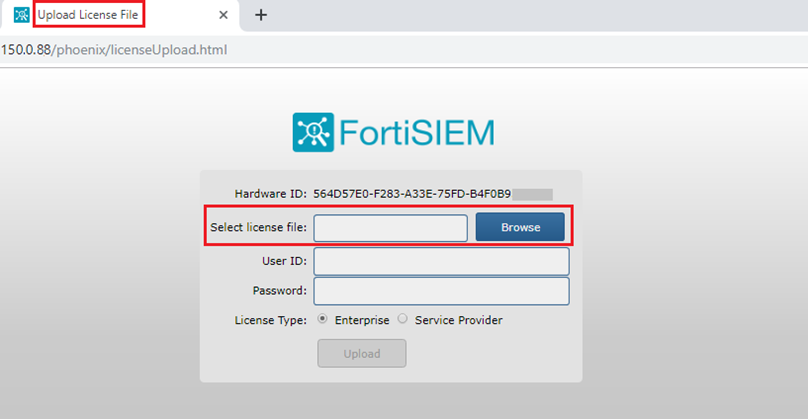Close the Upload License File tab
808x419 pixels.
224,15
